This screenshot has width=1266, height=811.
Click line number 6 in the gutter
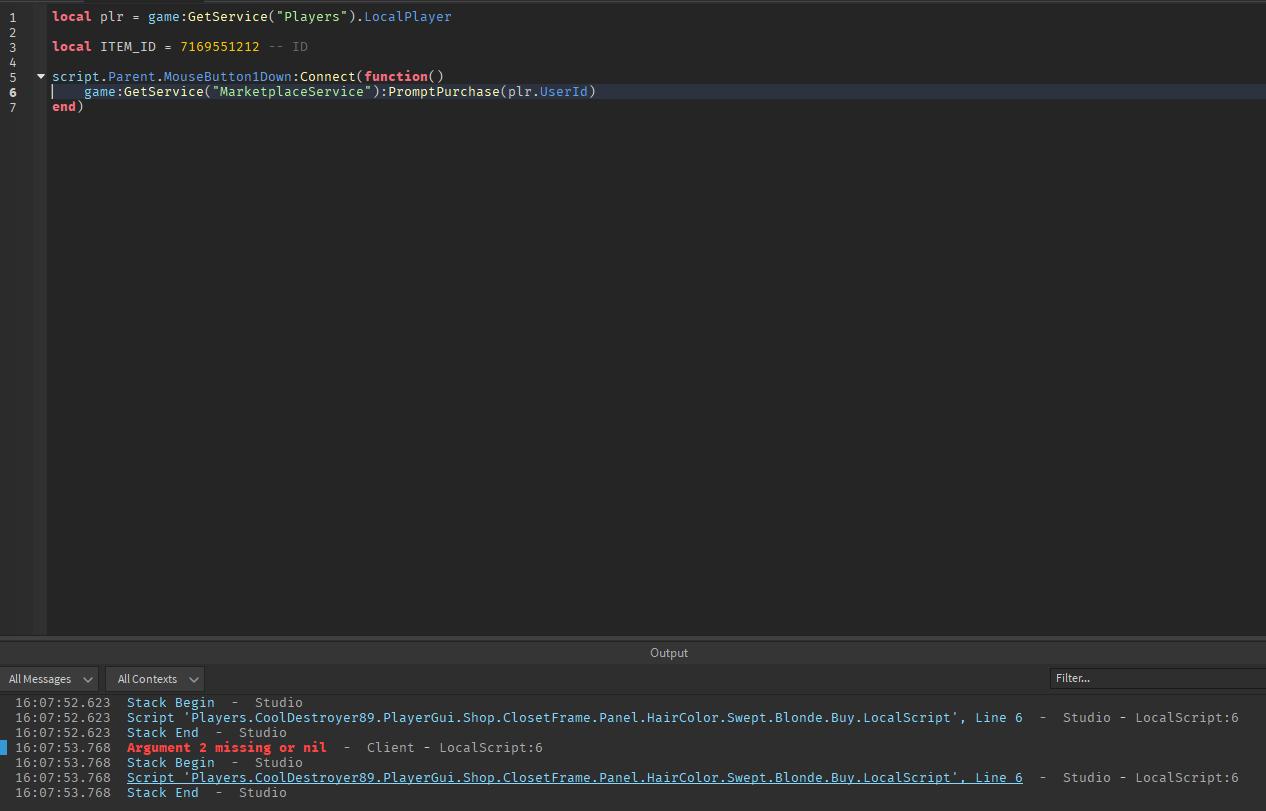pos(12,91)
